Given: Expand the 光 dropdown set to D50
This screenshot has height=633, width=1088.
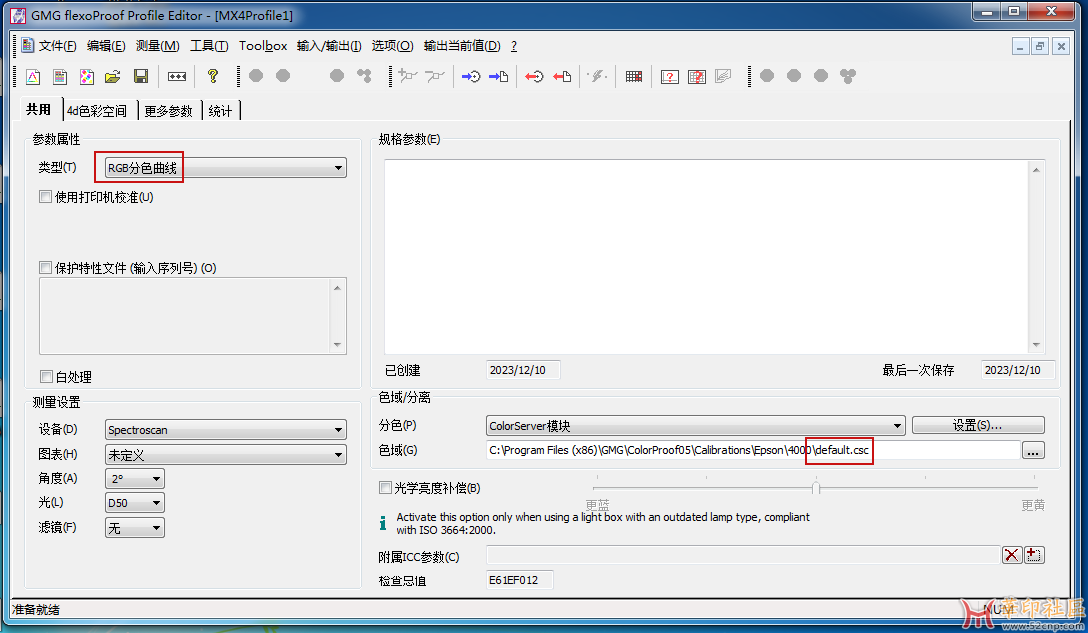Looking at the screenshot, I should [135, 503].
